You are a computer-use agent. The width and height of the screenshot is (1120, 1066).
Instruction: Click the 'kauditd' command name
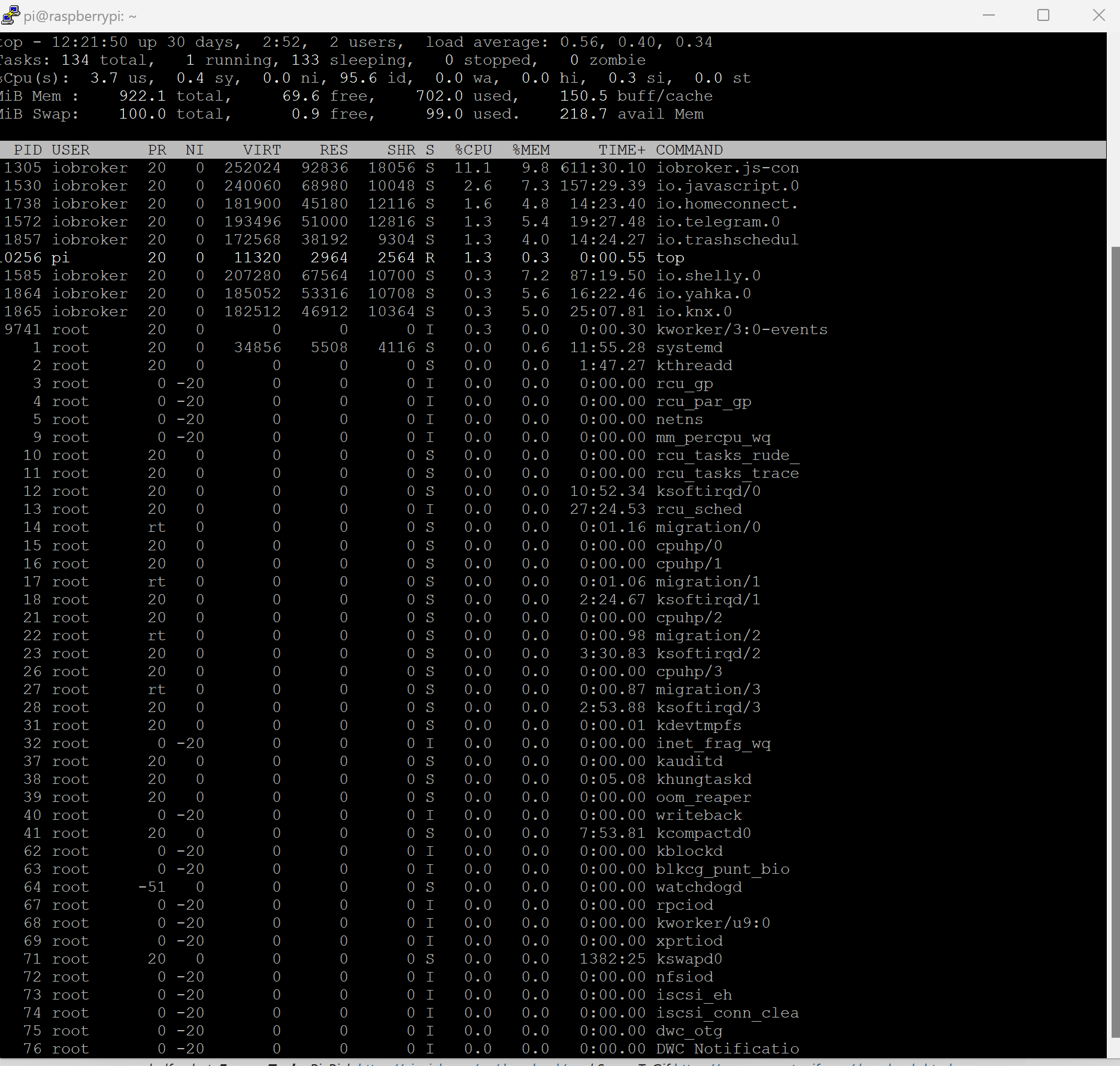pos(689,761)
